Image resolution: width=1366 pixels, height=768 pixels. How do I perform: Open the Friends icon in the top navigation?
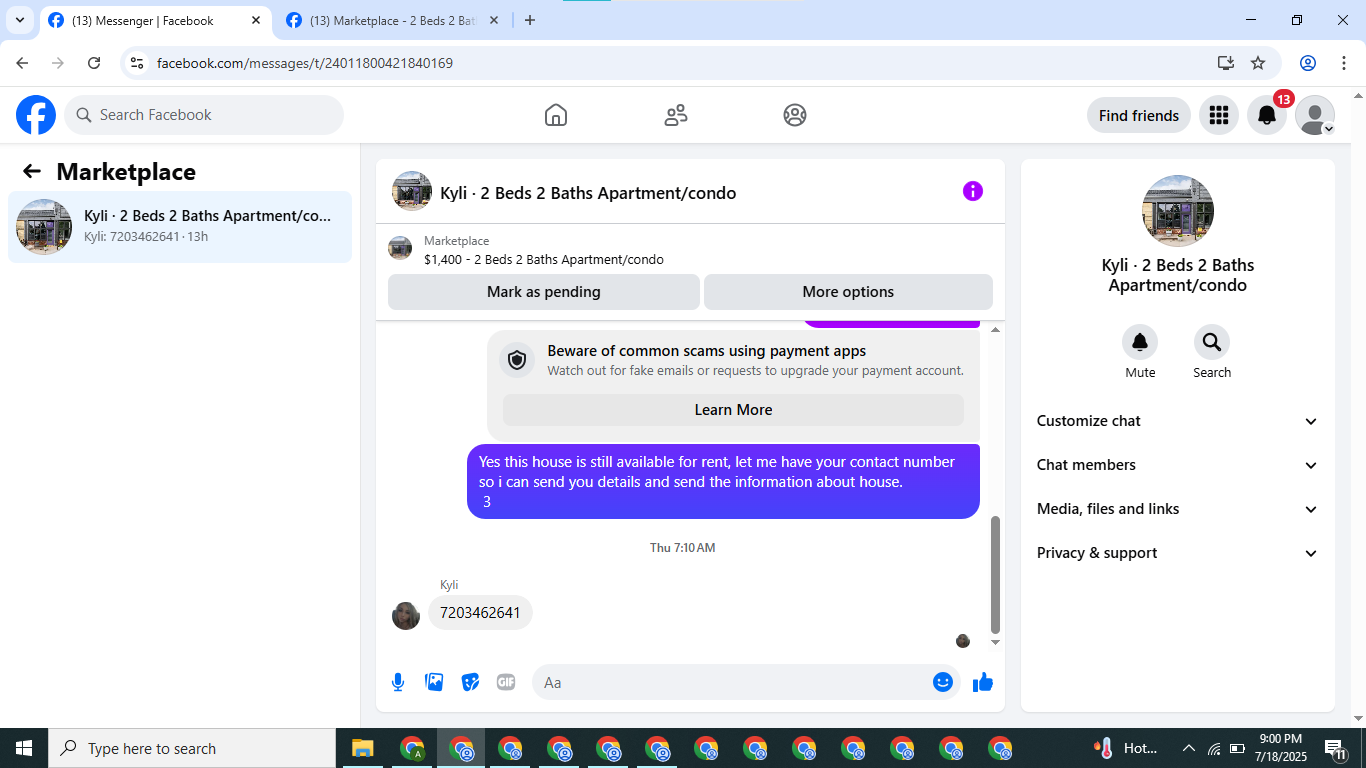[x=676, y=115]
